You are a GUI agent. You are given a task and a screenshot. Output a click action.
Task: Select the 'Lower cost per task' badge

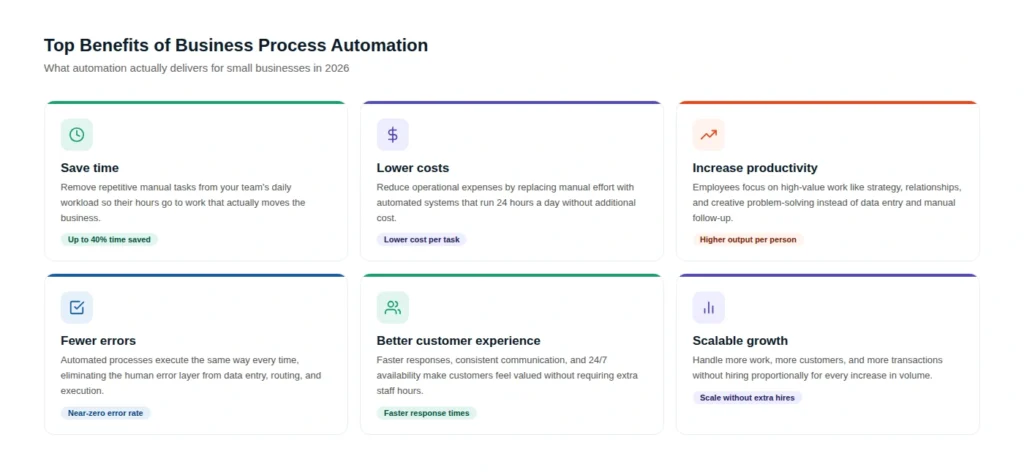[421, 240]
